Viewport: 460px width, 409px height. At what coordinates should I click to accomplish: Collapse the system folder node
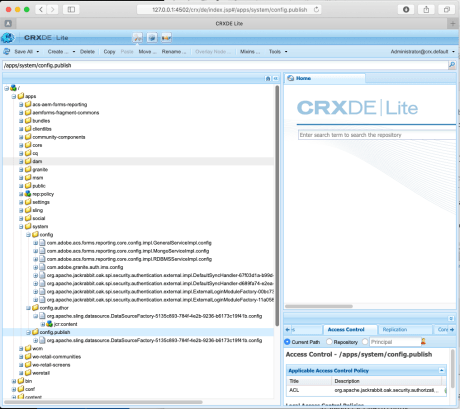click(x=21, y=226)
